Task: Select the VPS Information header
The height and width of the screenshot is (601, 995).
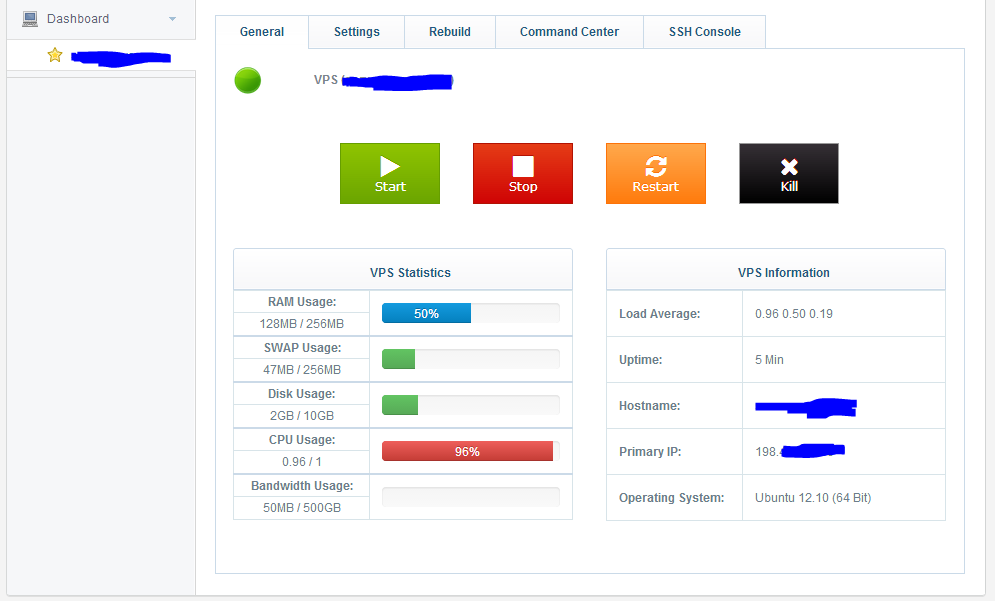Action: point(776,270)
